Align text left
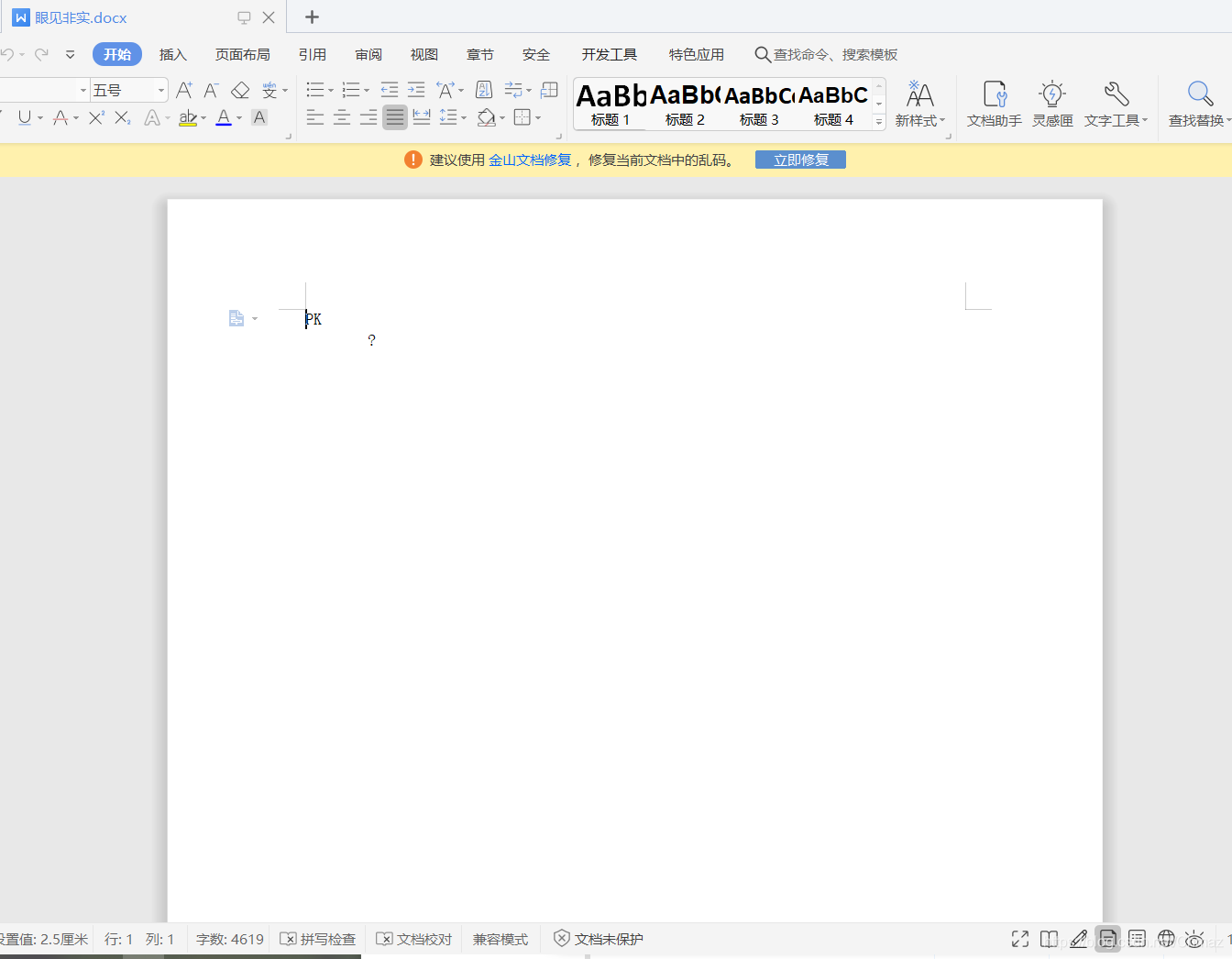This screenshot has height=959, width=1232. (x=315, y=117)
